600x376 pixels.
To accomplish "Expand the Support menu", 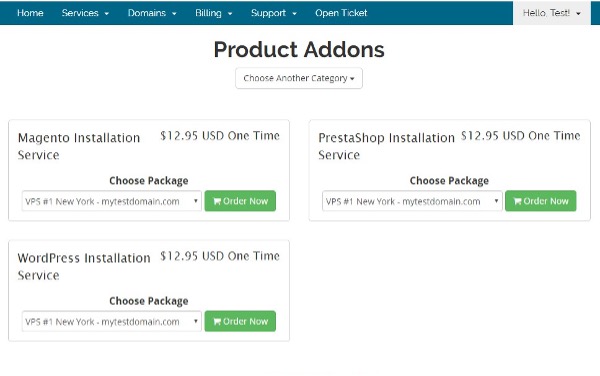I will (x=274, y=13).
